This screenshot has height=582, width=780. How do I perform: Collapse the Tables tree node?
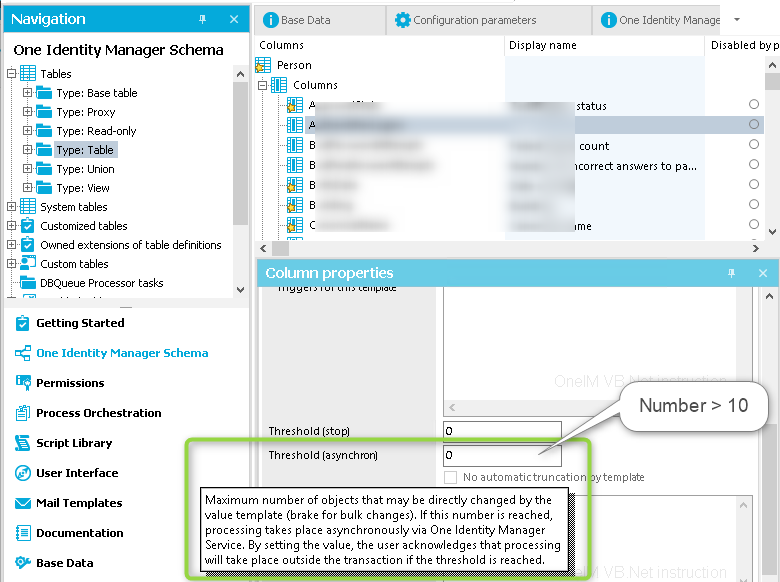11,74
